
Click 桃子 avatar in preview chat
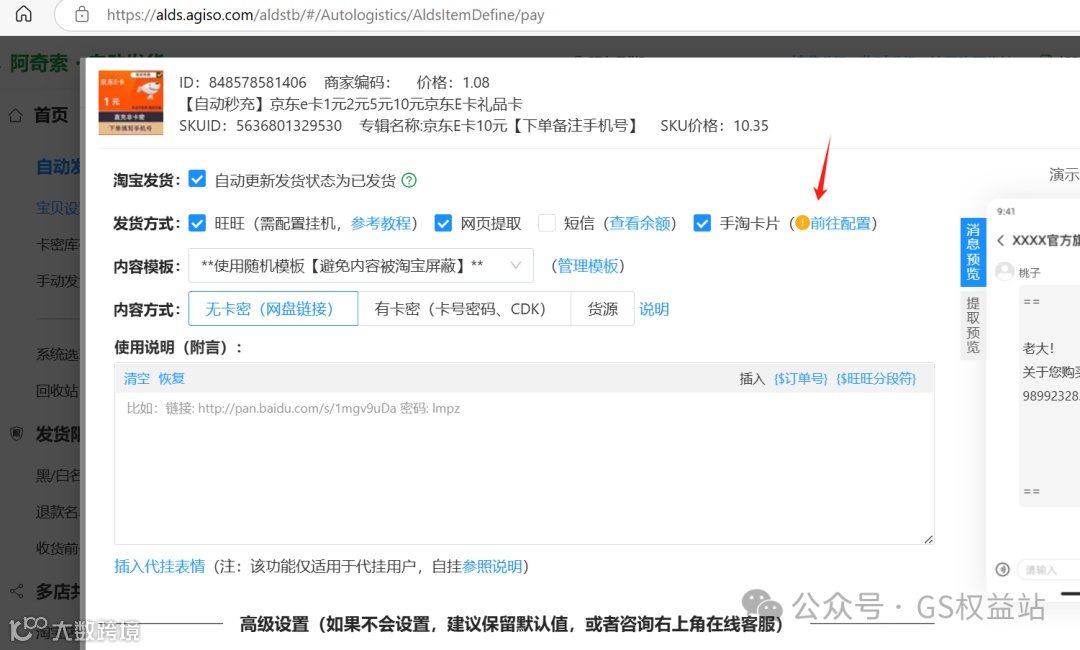(1005, 271)
